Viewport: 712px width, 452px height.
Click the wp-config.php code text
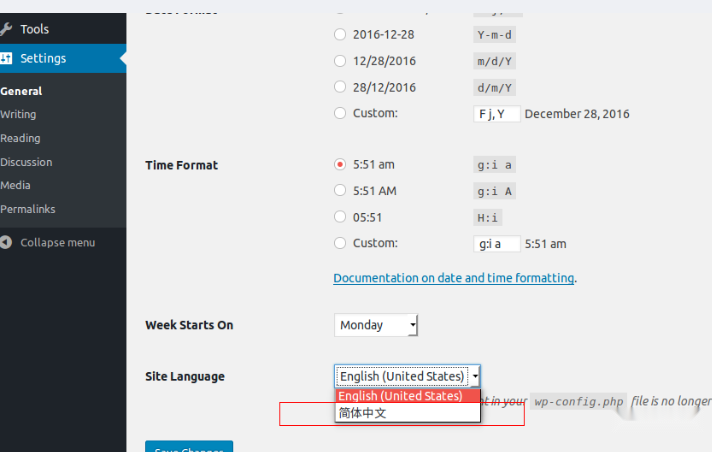pos(578,402)
